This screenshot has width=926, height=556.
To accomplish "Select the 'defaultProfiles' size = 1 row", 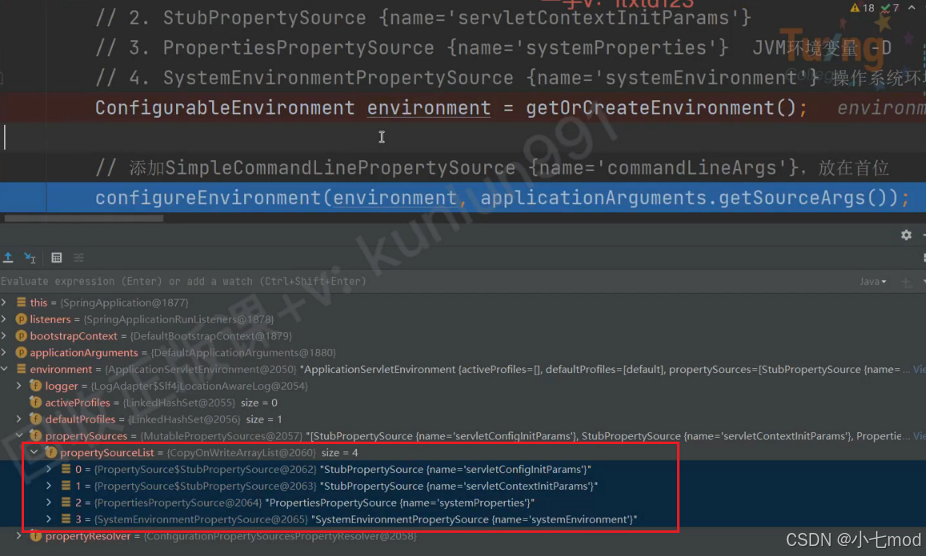I will point(463,419).
